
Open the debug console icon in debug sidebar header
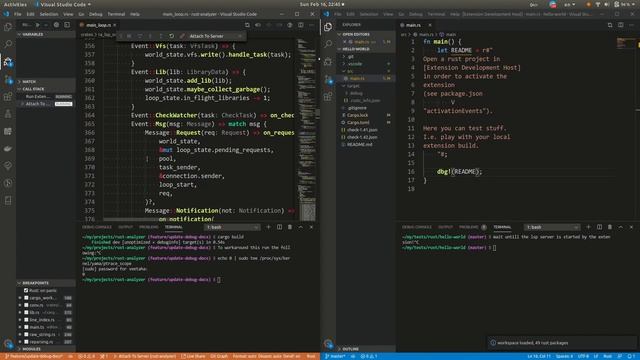coord(67,25)
